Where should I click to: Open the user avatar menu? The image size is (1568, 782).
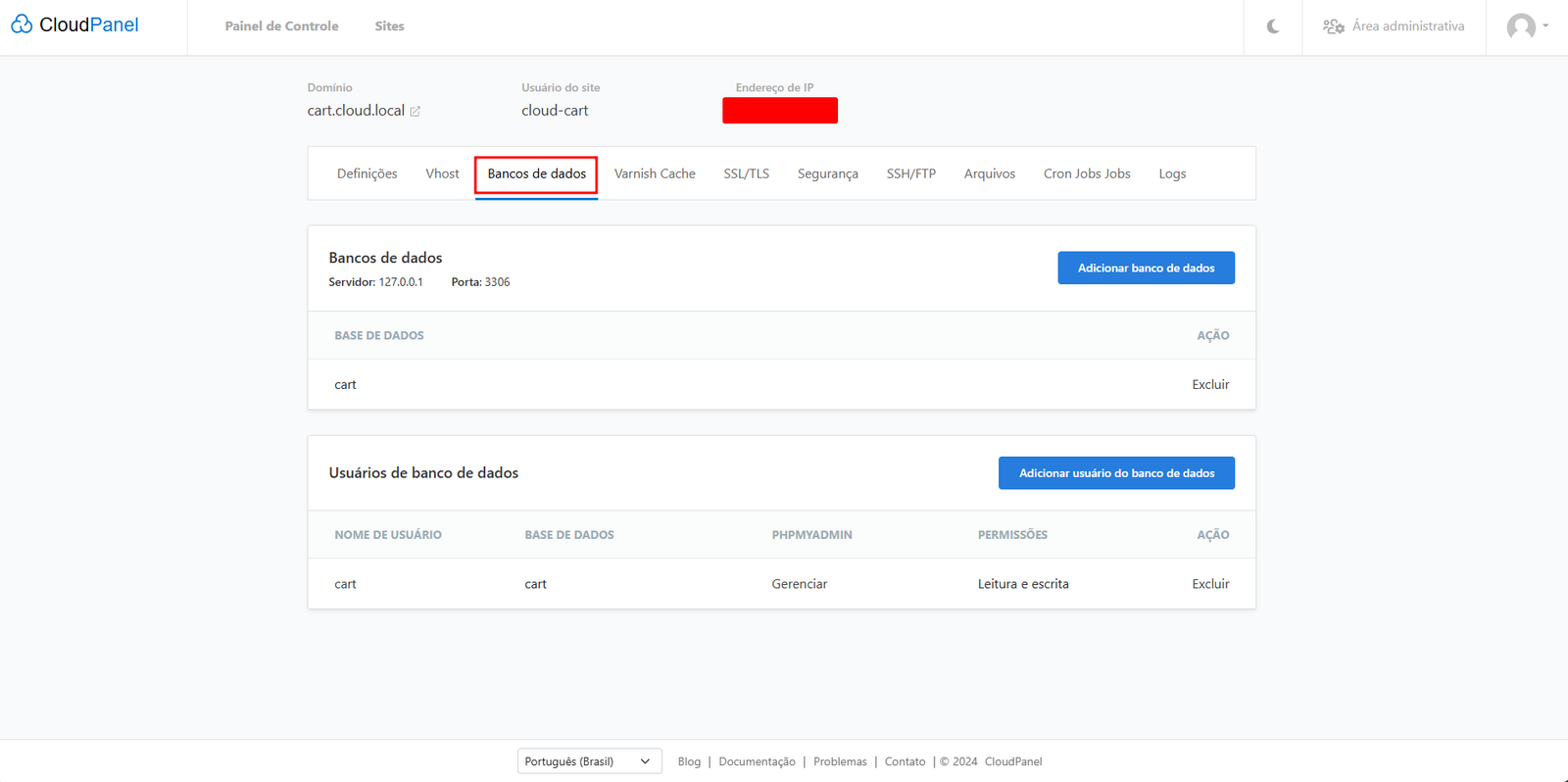point(1526,26)
